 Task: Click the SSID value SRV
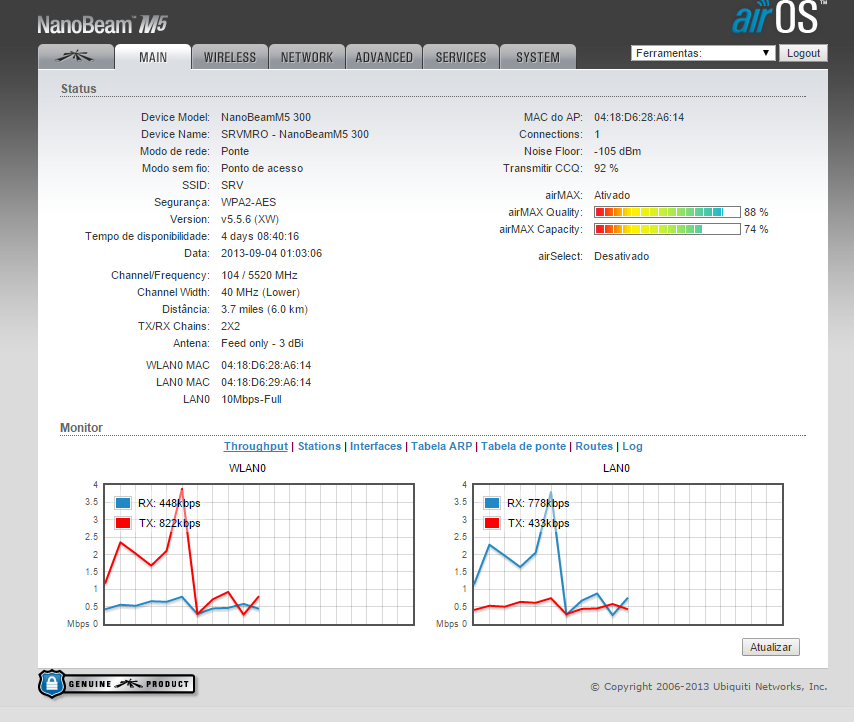232,185
